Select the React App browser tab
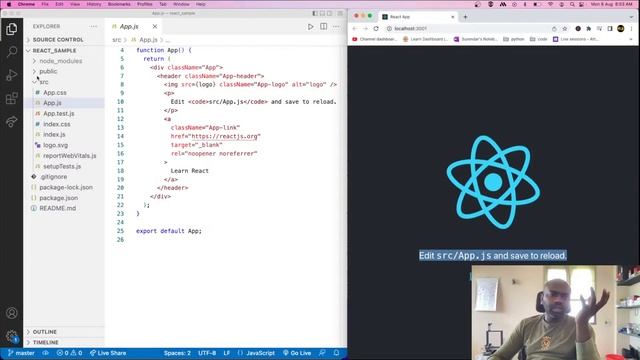The image size is (640, 360). pos(418,17)
